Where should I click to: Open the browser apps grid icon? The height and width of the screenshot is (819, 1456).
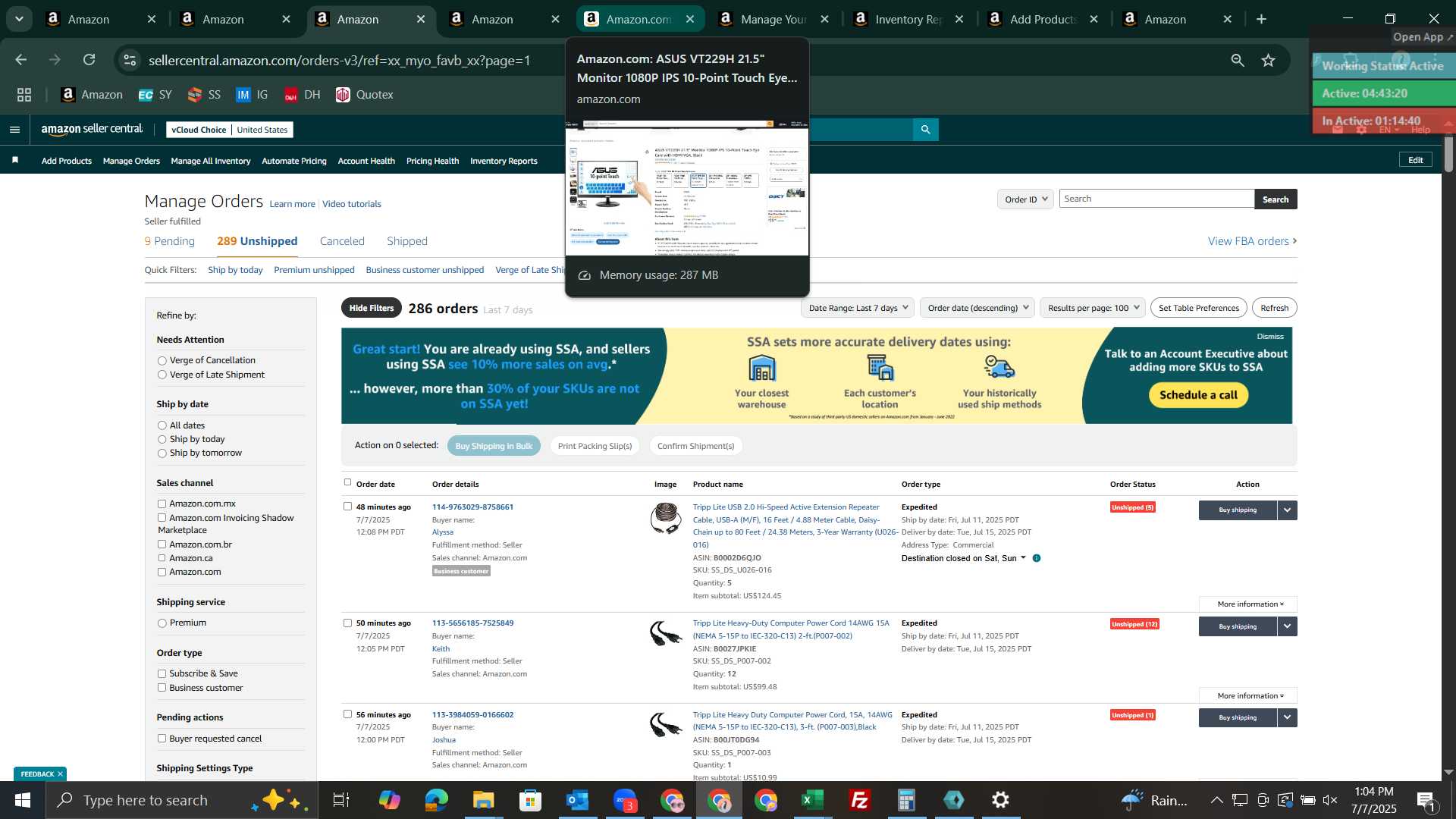pos(24,95)
